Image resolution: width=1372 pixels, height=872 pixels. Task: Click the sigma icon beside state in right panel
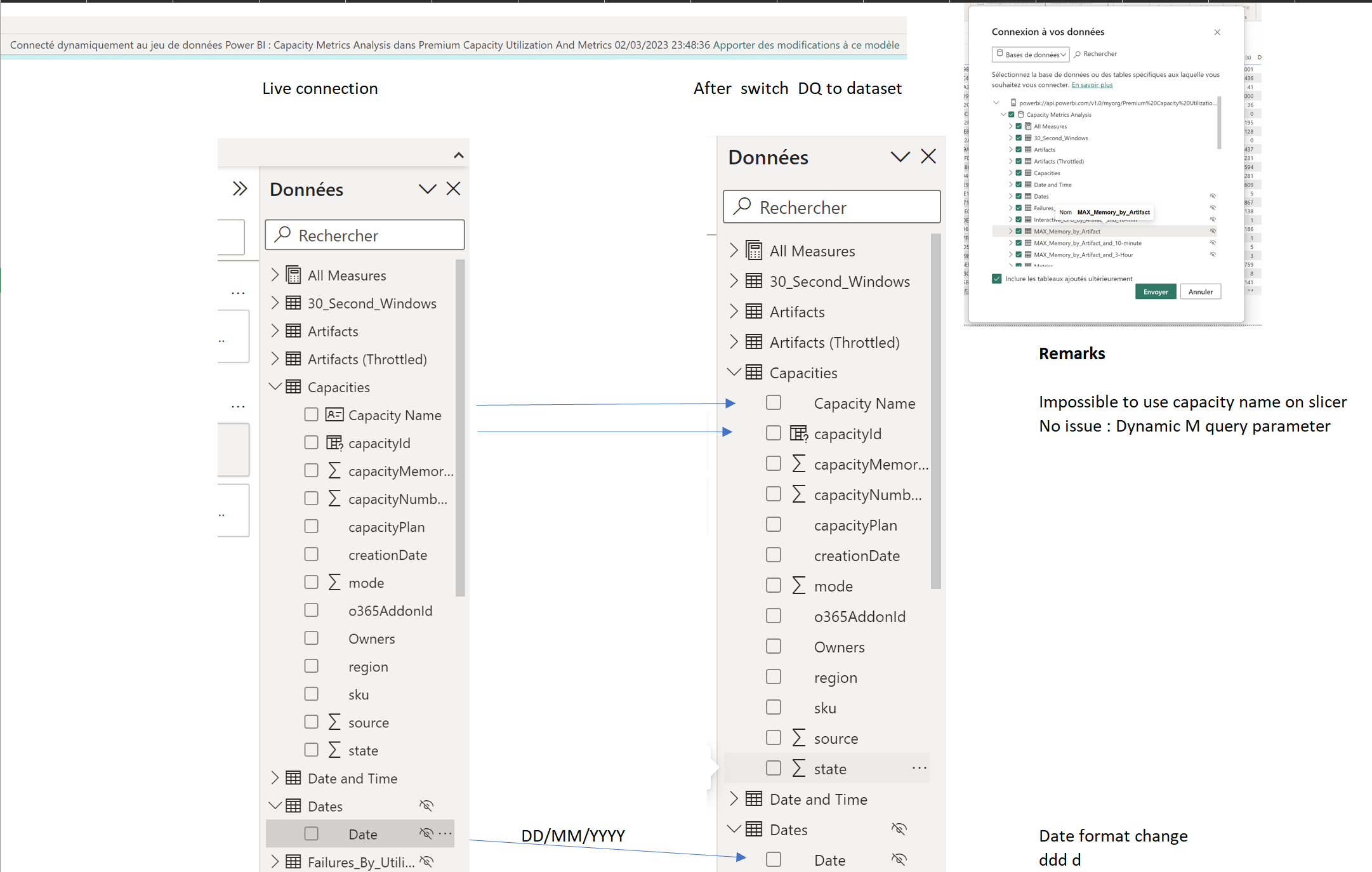coord(799,769)
